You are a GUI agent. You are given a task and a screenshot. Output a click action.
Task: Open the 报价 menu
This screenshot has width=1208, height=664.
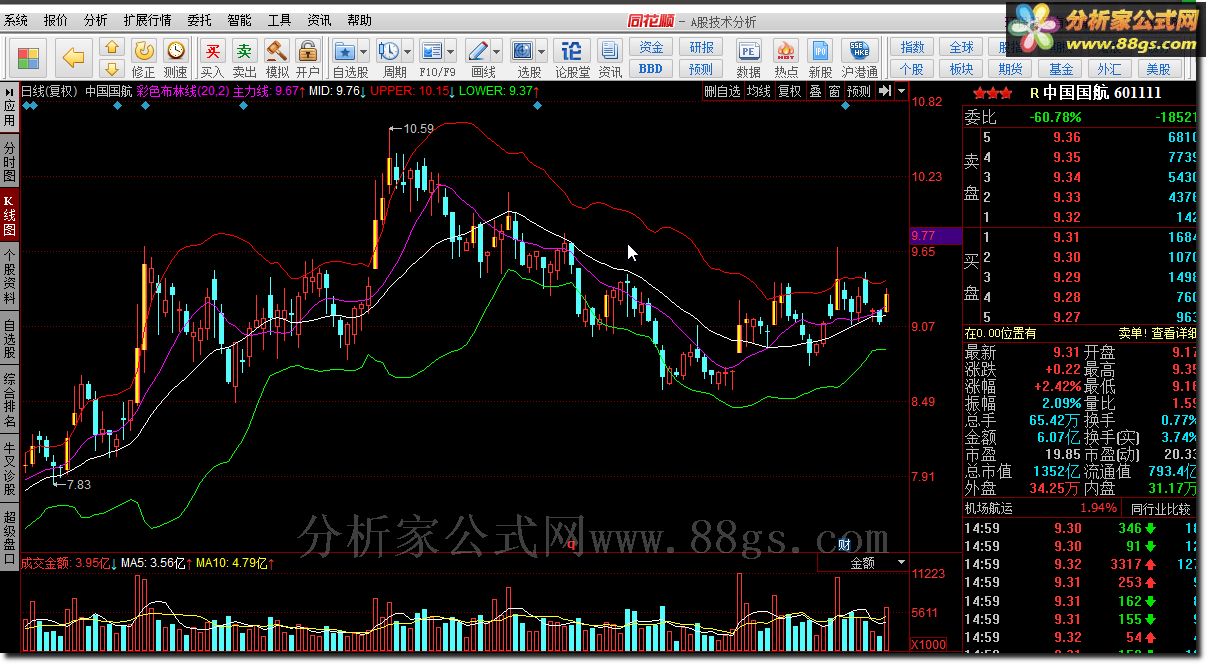point(56,20)
